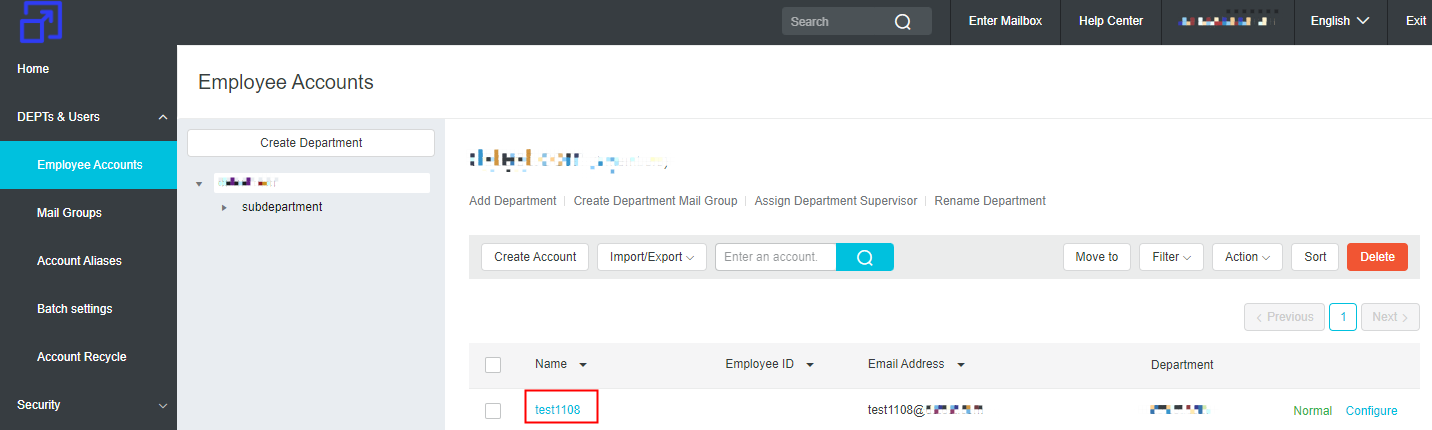1432x430 pixels.
Task: Collapse the DEPTs & Users sidebar section
Action: [x=162, y=117]
